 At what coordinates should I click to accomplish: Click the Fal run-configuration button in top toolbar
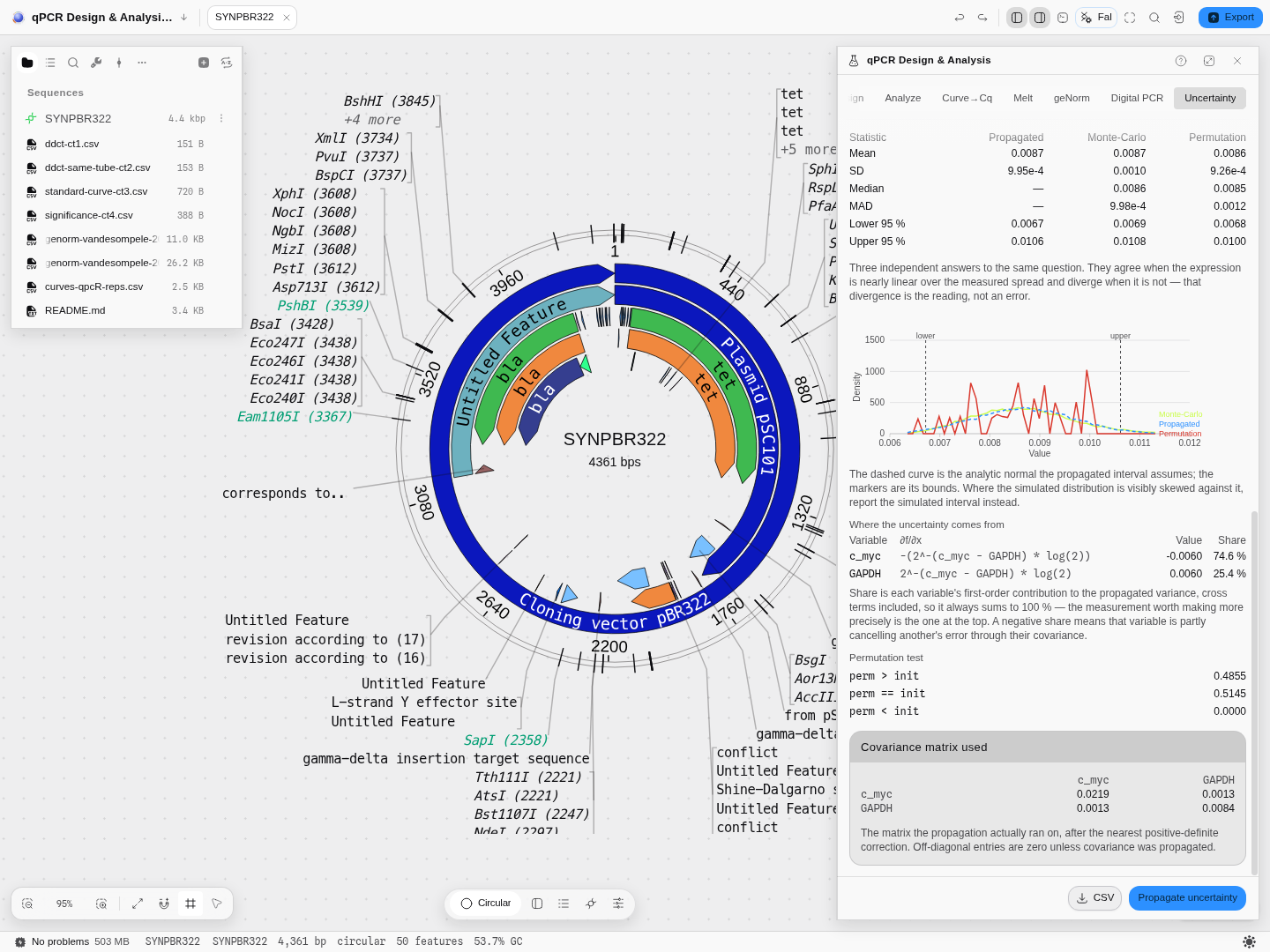pyautogui.click(x=1096, y=18)
